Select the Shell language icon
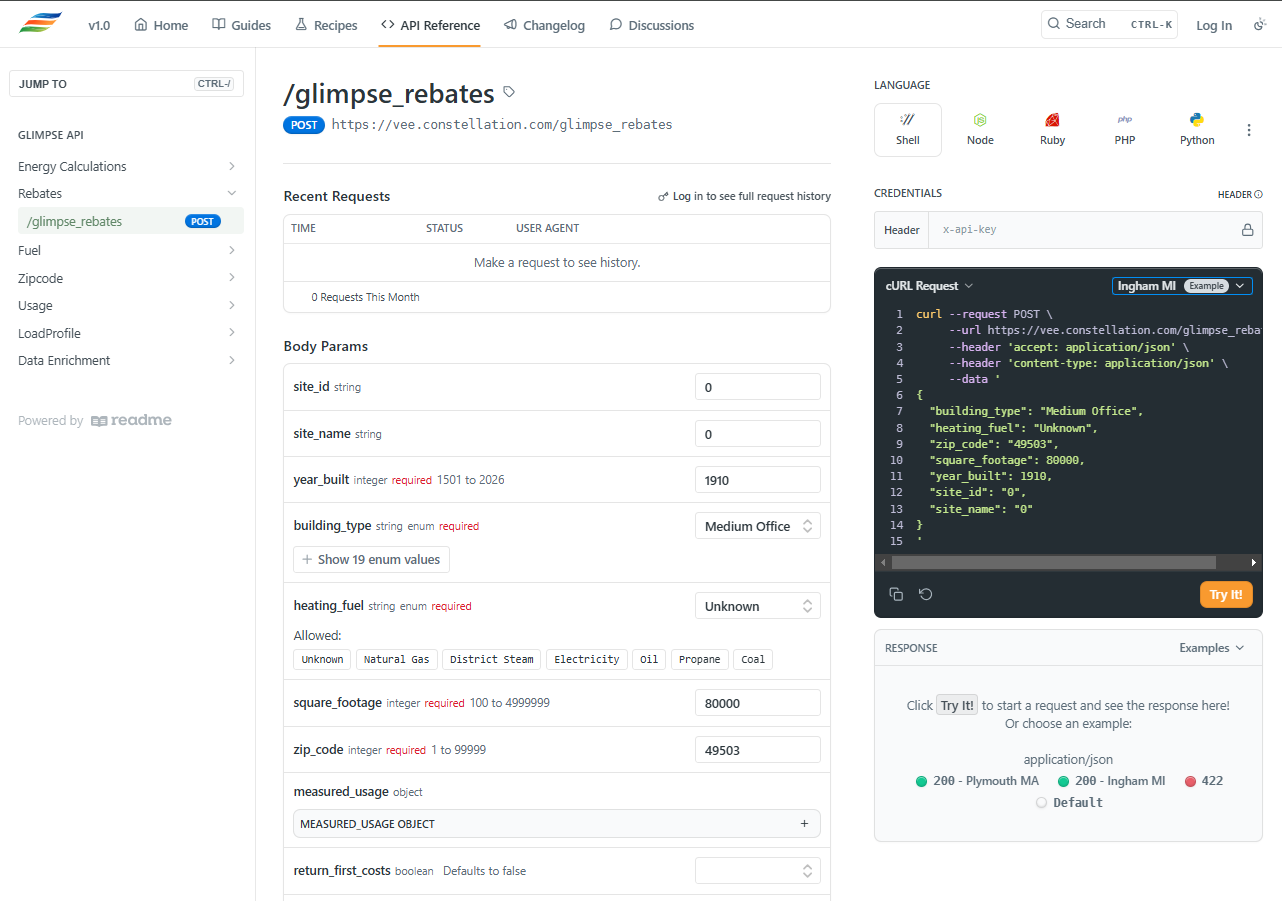 click(x=908, y=130)
